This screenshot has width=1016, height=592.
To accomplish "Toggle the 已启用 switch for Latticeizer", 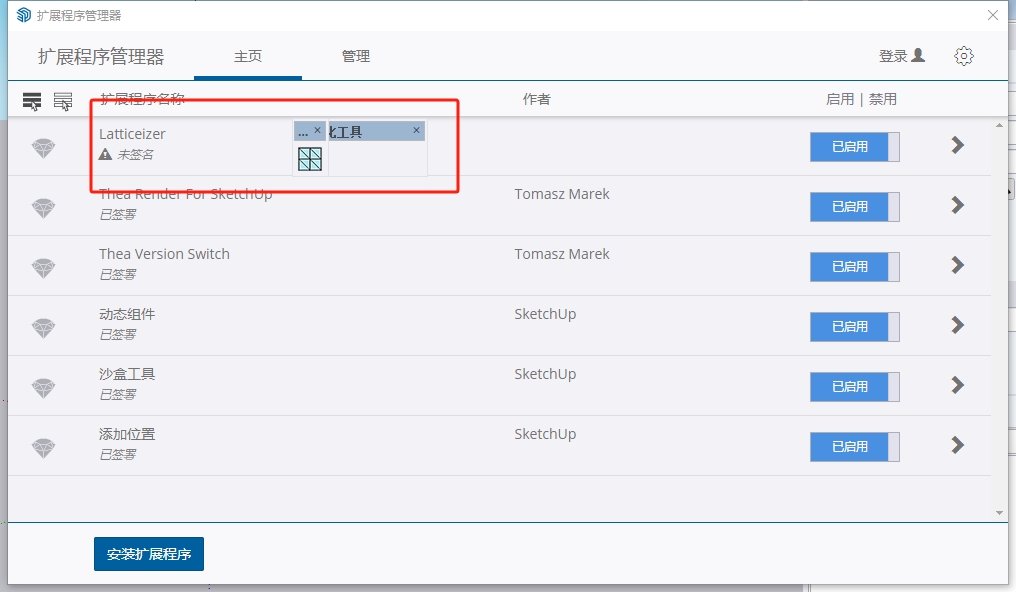I will (855, 147).
